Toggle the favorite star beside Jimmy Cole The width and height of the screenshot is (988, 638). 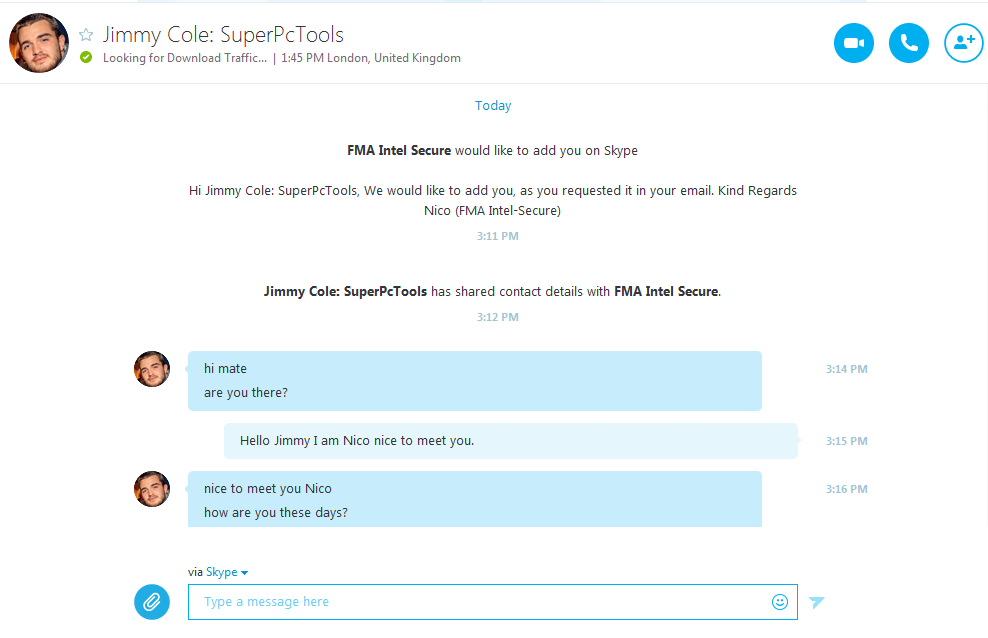pyautogui.click(x=86, y=35)
